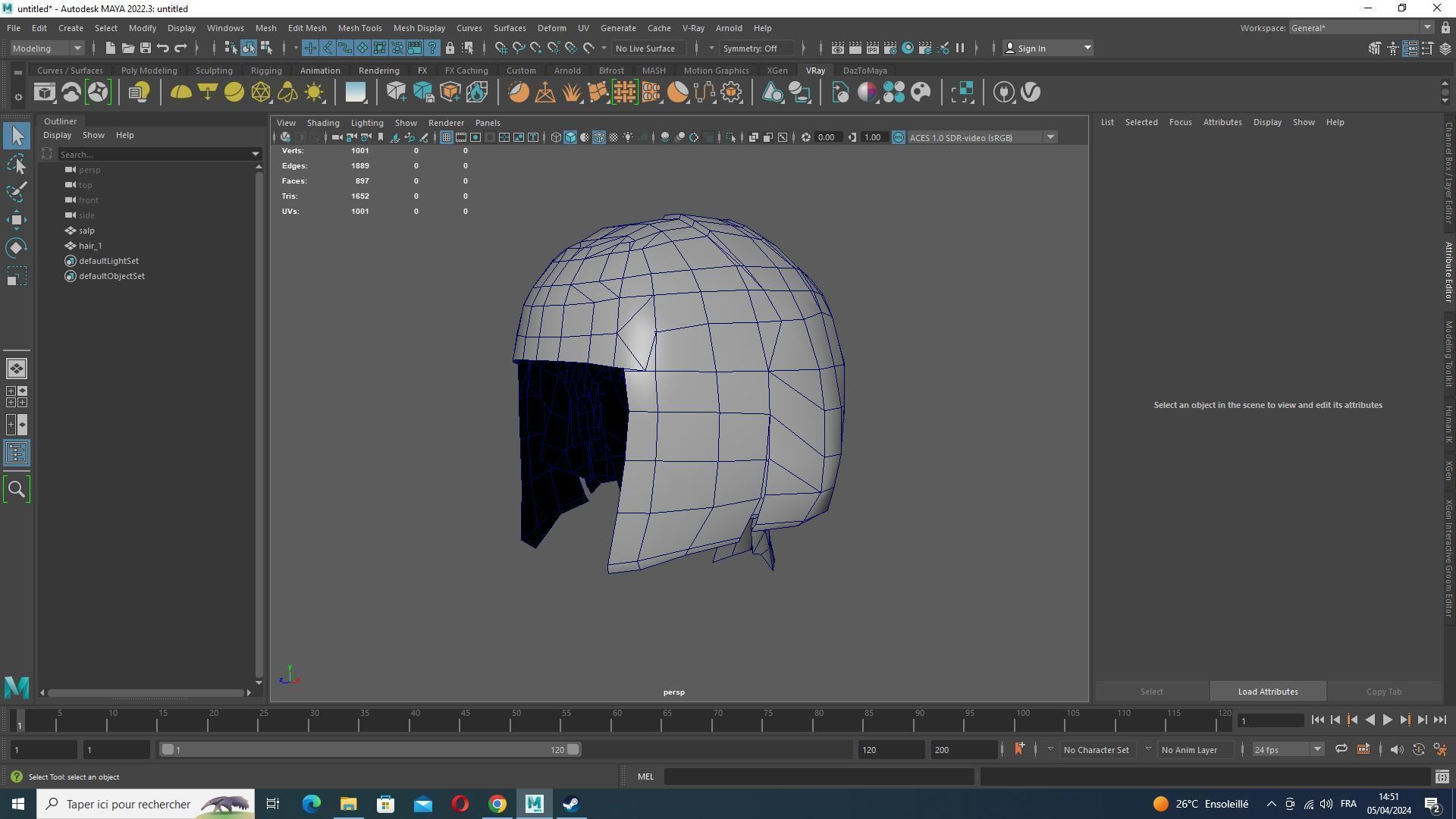Open the Sign In dropdown
1456x819 pixels.
point(1047,48)
